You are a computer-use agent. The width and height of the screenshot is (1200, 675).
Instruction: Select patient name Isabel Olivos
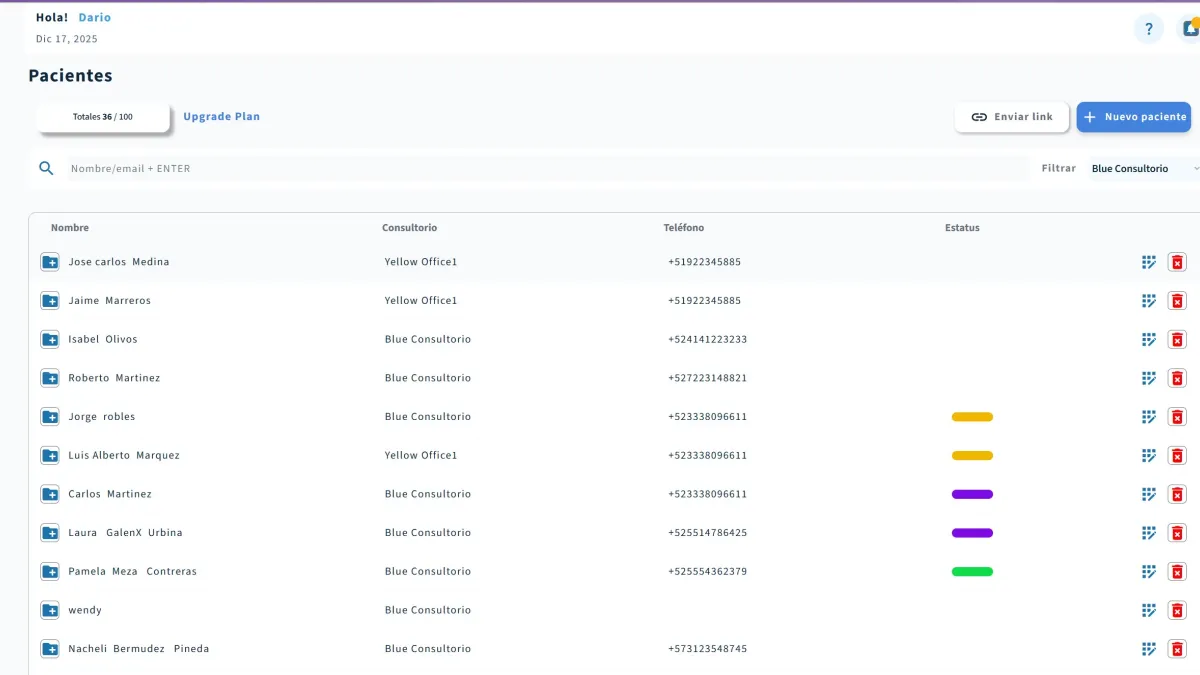(x=103, y=340)
